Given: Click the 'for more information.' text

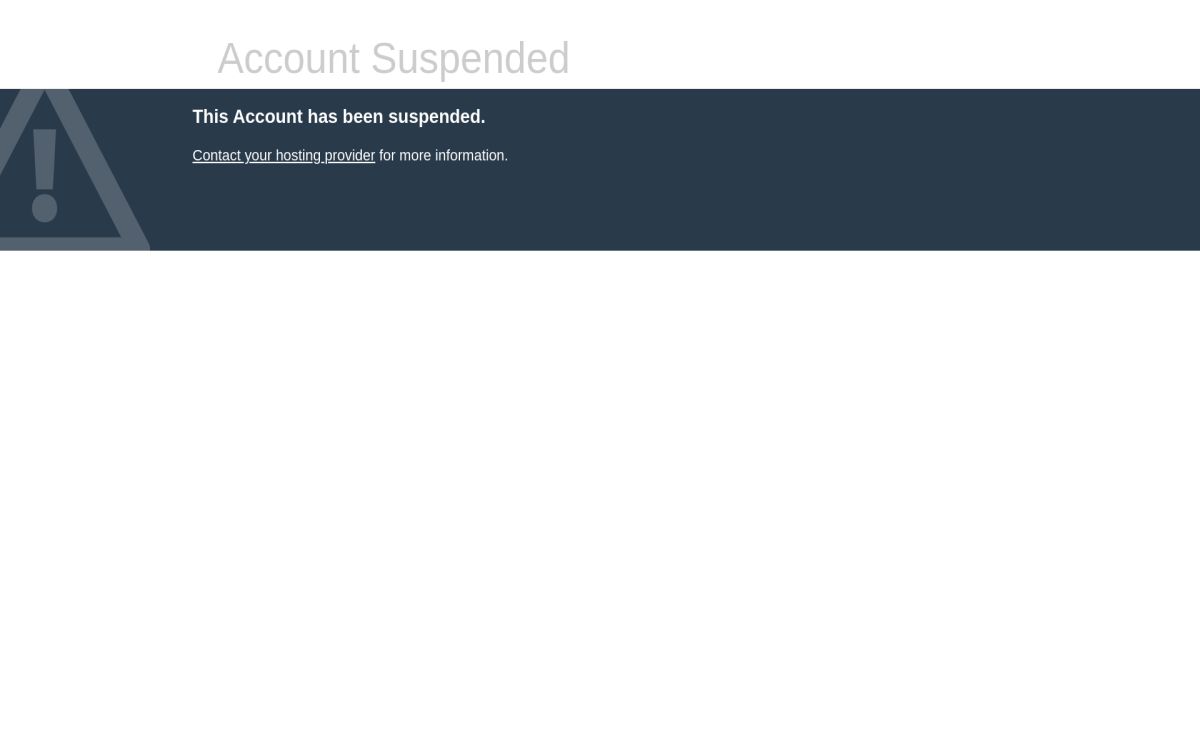Looking at the screenshot, I should 443,156.
